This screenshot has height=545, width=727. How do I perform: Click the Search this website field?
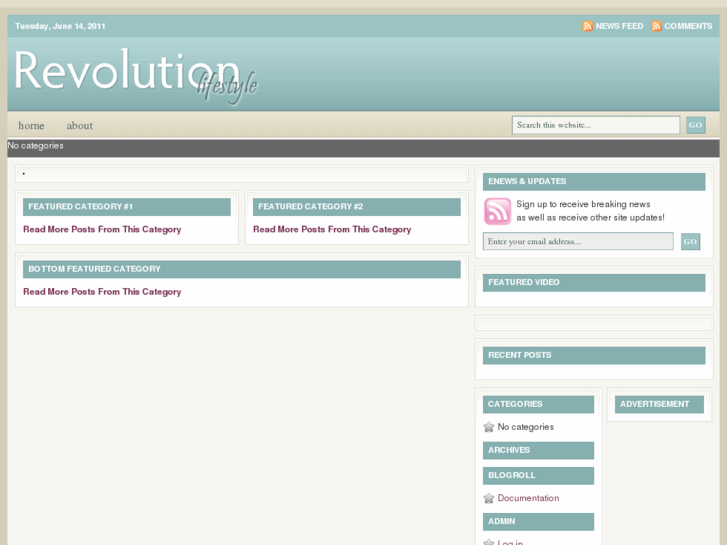pos(596,125)
